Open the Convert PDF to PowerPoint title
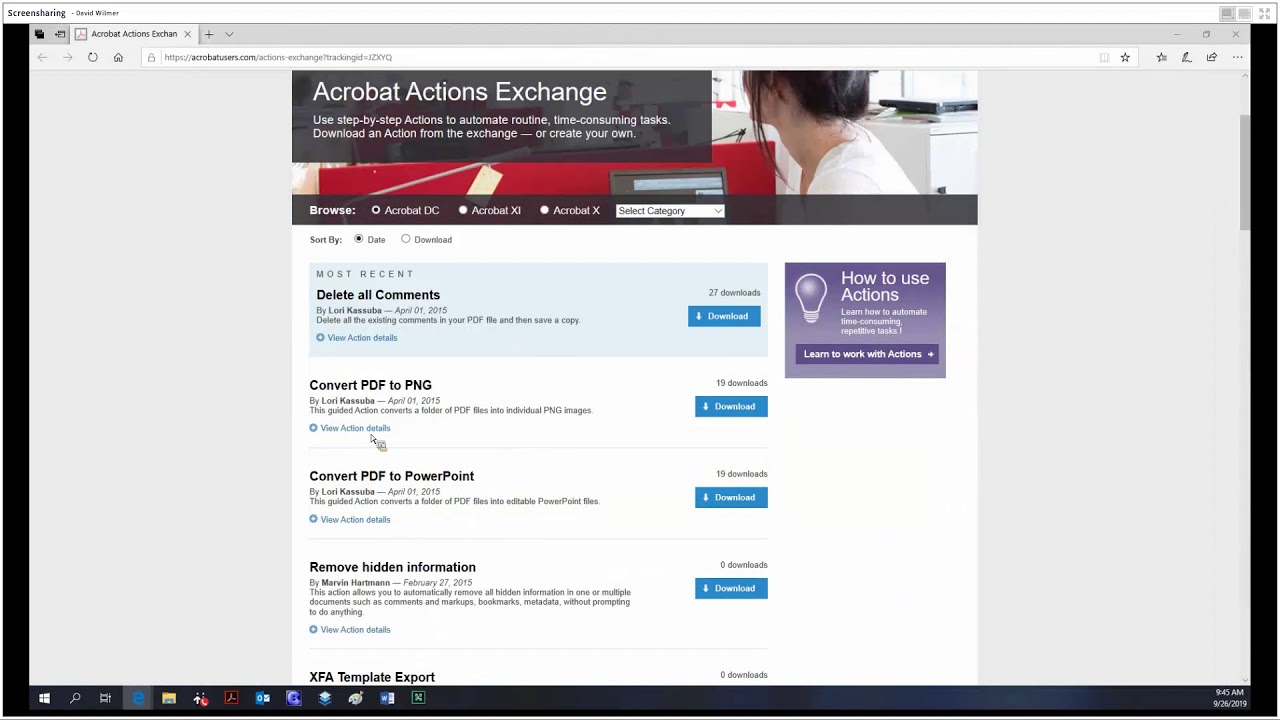This screenshot has height=720, width=1280. click(x=391, y=476)
